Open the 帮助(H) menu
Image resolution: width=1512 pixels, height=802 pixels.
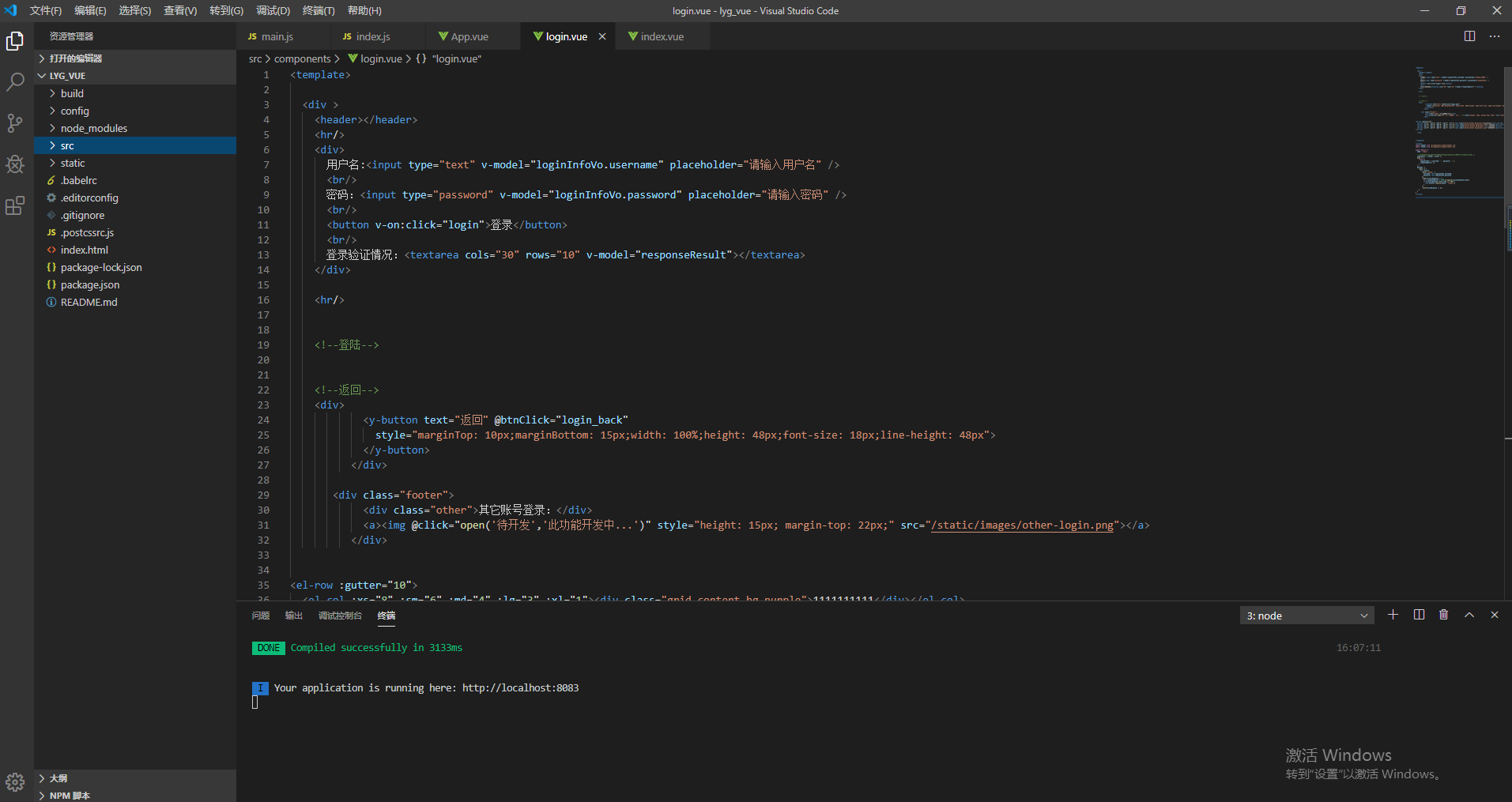[x=364, y=10]
